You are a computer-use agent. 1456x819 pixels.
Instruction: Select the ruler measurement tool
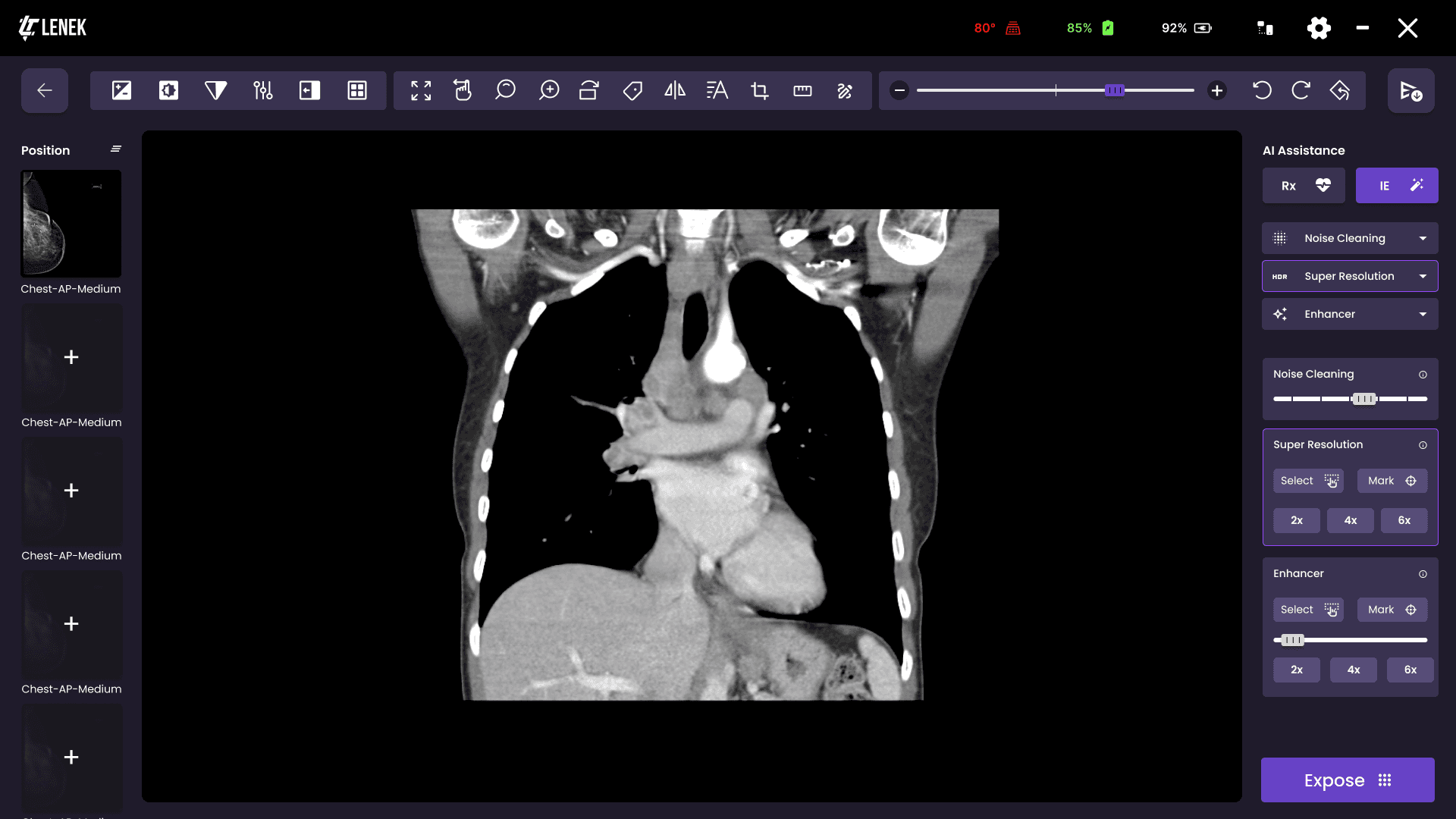pos(802,91)
